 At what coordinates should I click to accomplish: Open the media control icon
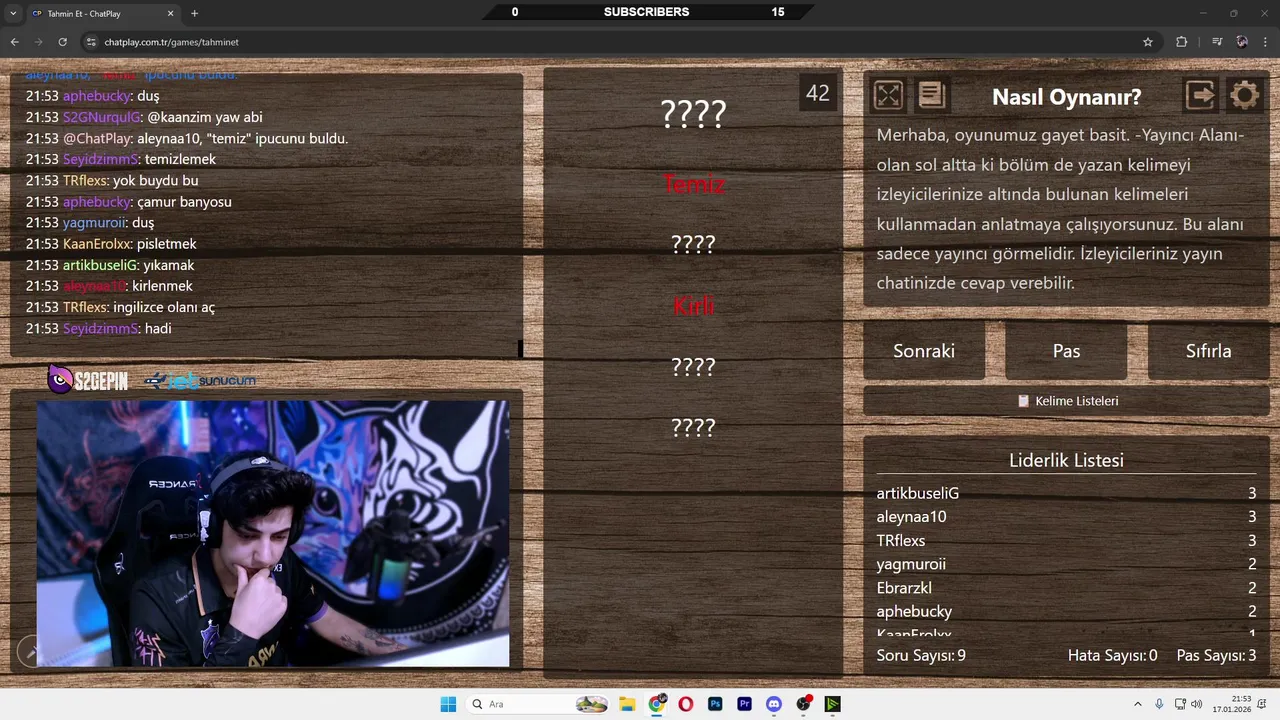tap(1217, 42)
